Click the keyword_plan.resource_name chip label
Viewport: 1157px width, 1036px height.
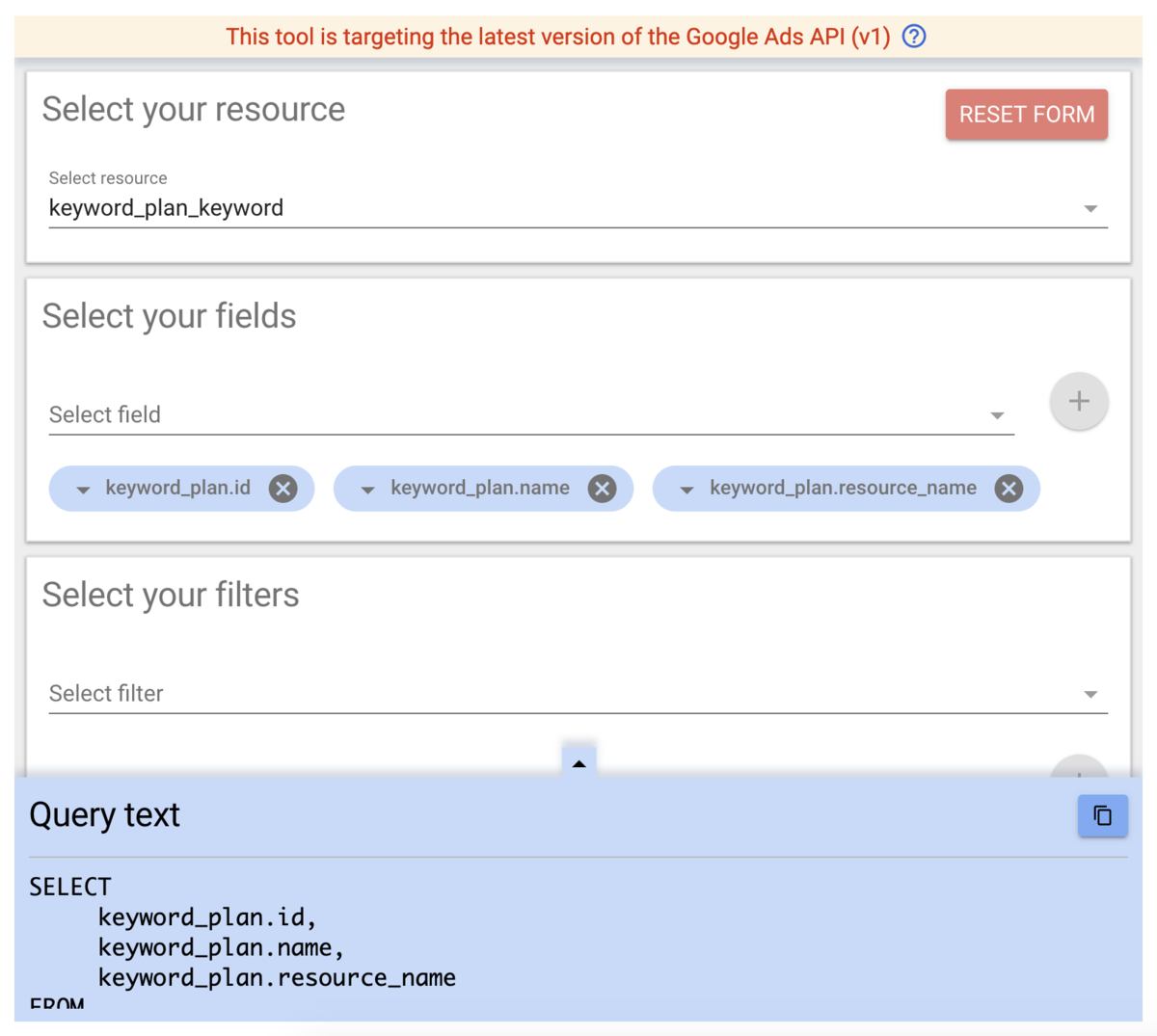[x=844, y=488]
